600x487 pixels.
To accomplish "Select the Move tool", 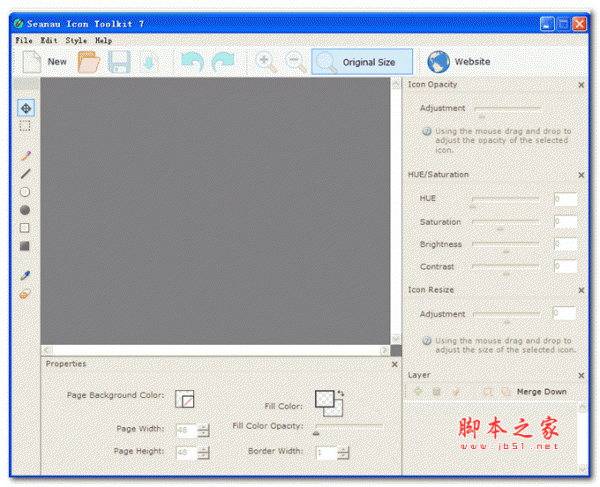I will (26, 108).
